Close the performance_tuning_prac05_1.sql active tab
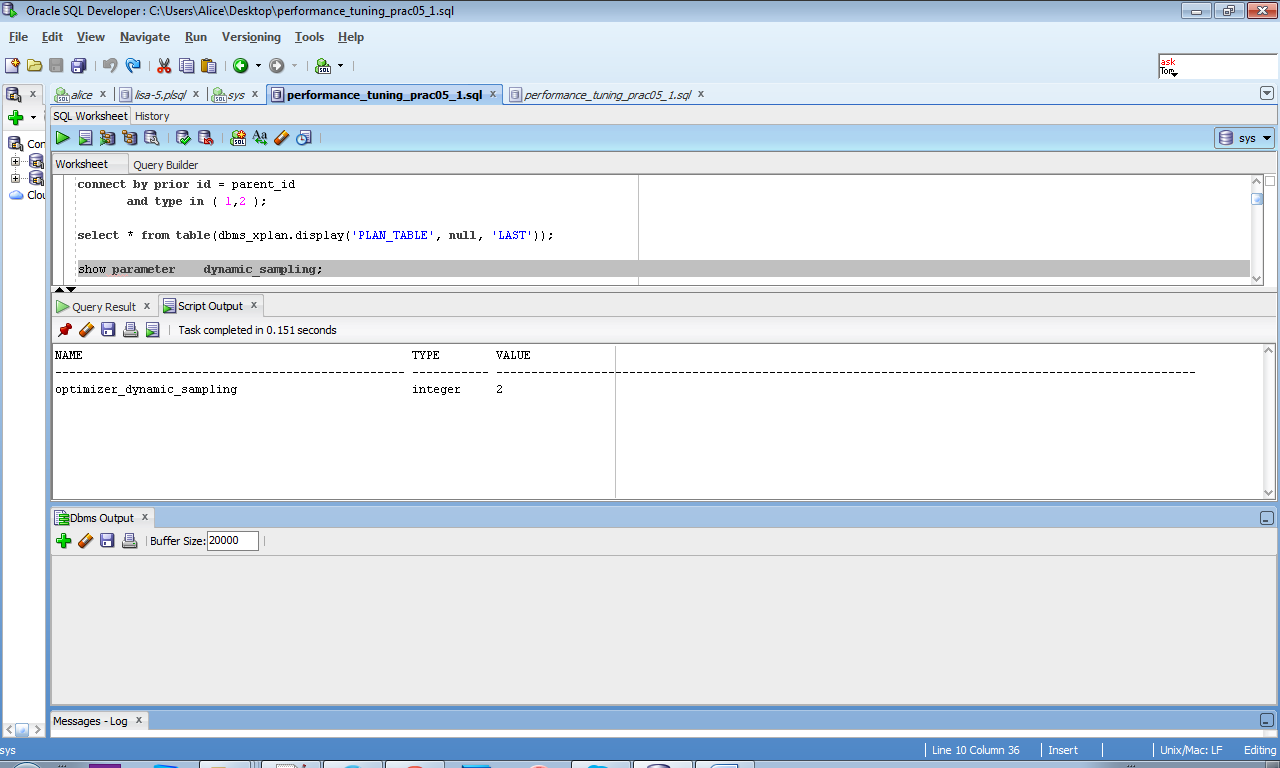Viewport: 1280px width, 768px height. point(493,95)
